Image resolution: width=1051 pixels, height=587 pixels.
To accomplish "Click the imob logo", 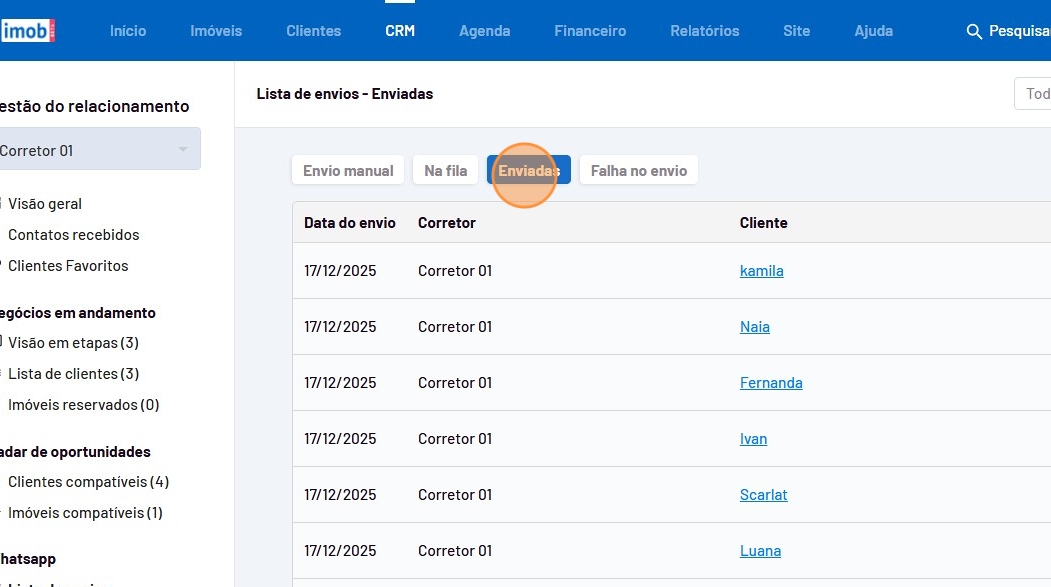I will 28,31.
